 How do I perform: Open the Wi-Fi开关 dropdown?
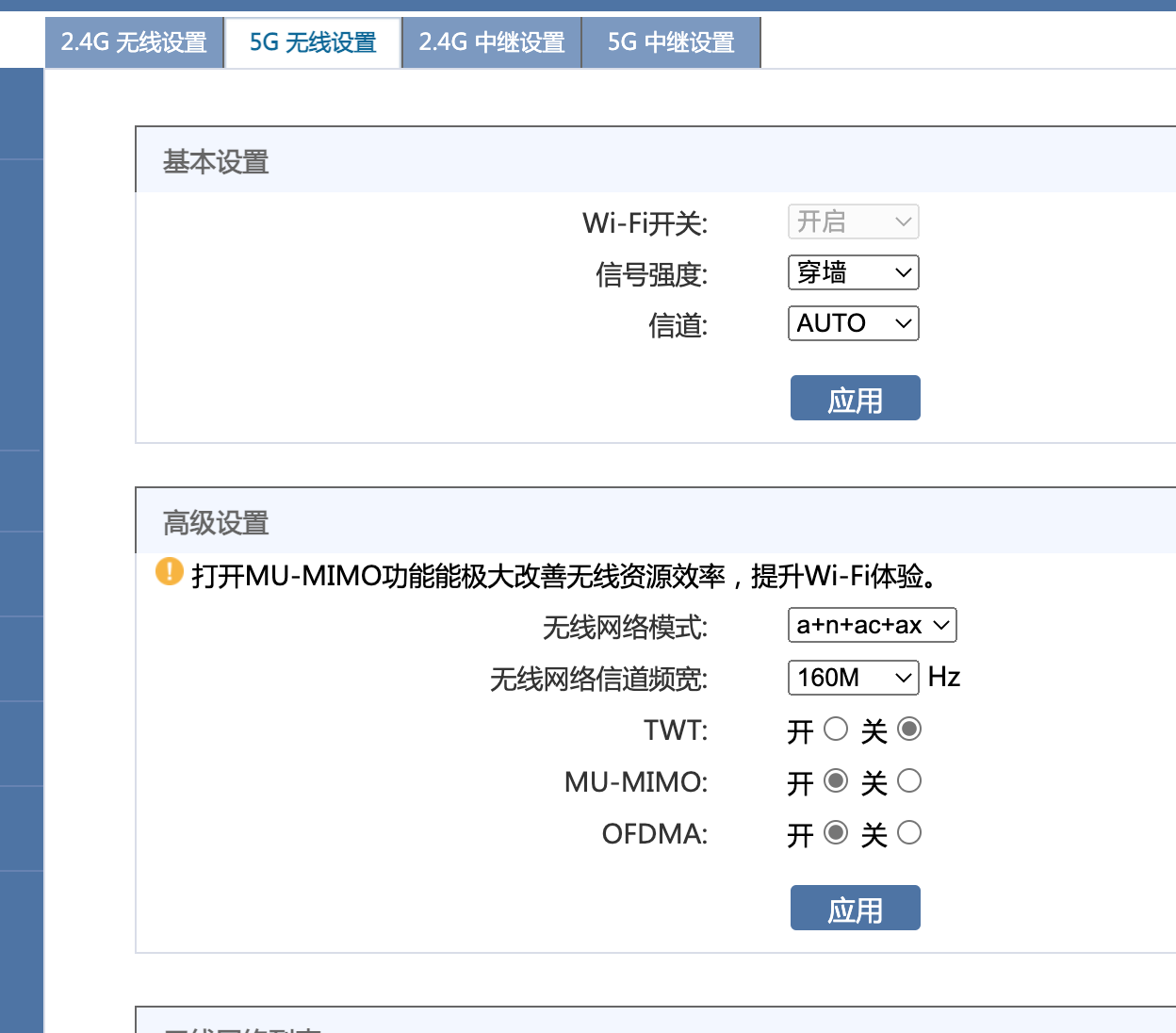[x=853, y=222]
